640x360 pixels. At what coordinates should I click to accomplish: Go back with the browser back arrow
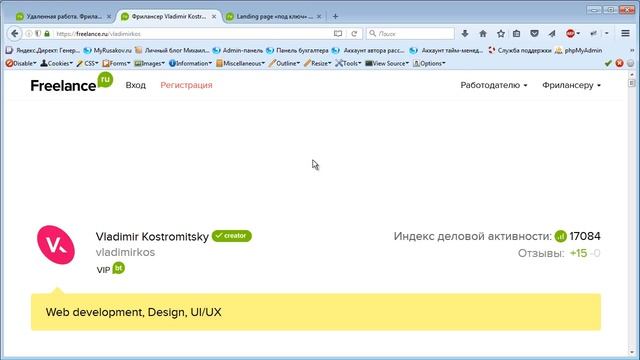click(x=15, y=33)
